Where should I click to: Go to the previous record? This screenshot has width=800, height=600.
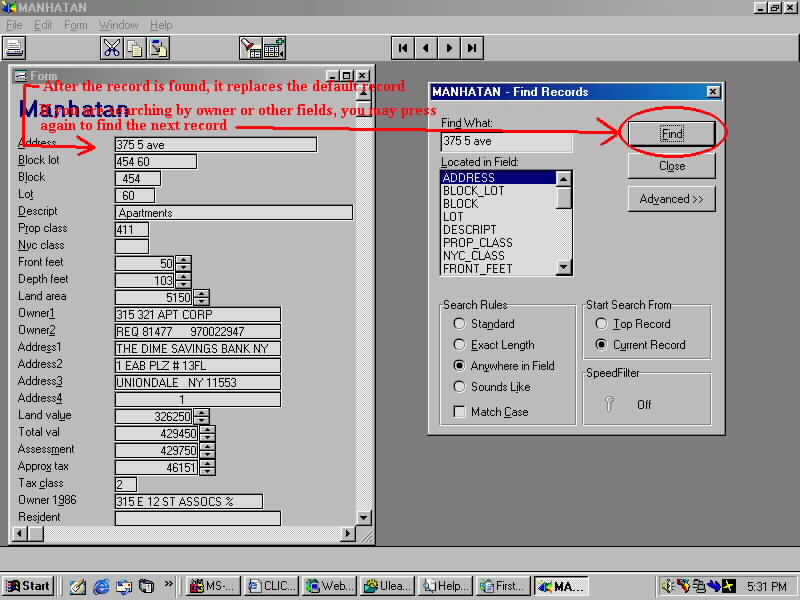tap(425, 47)
